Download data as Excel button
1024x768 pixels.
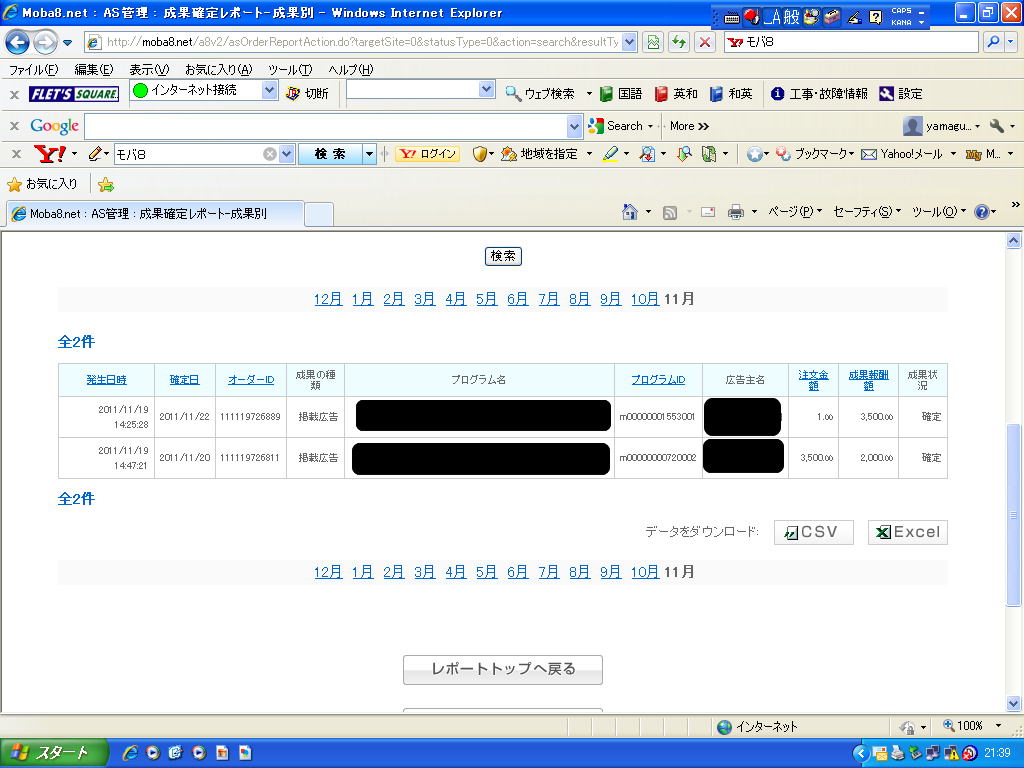pyautogui.click(x=908, y=532)
